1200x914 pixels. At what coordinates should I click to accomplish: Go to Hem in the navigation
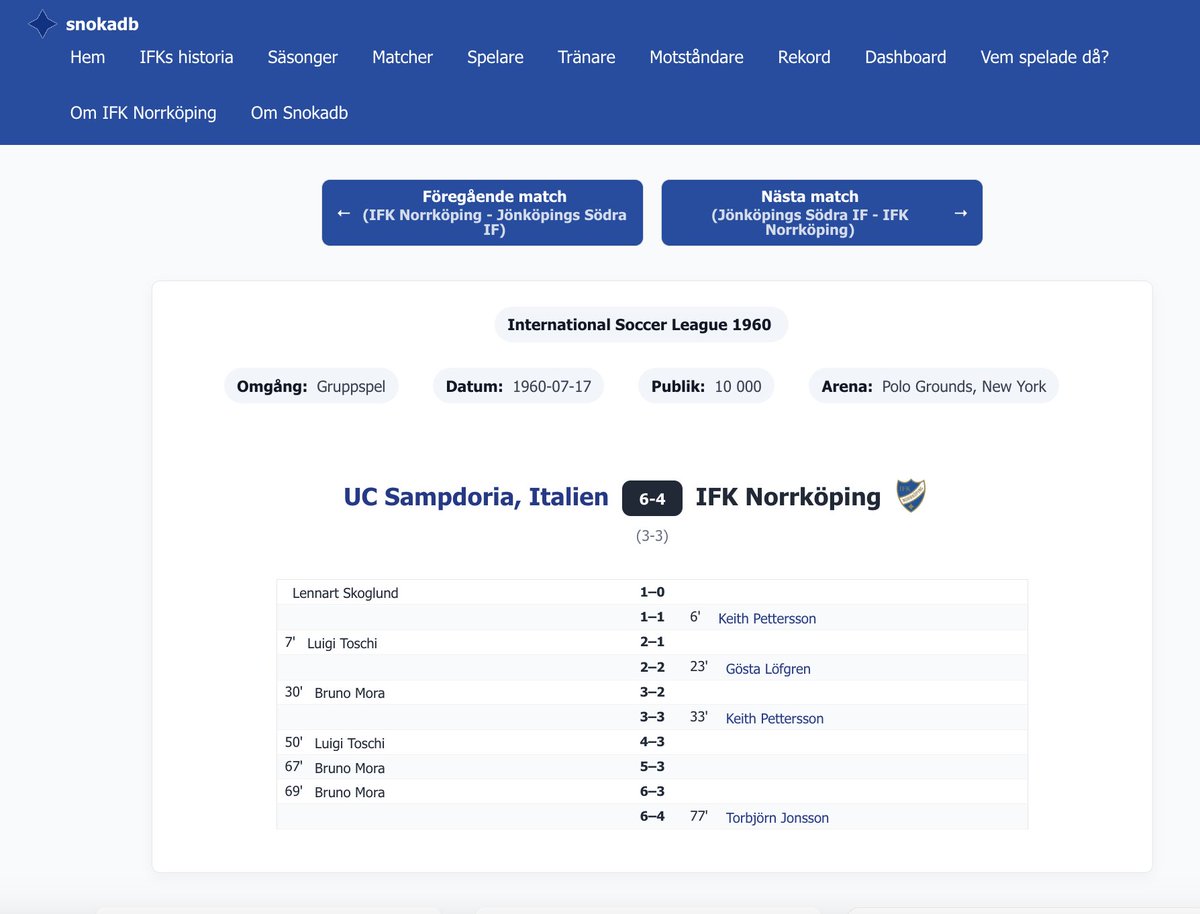click(88, 57)
